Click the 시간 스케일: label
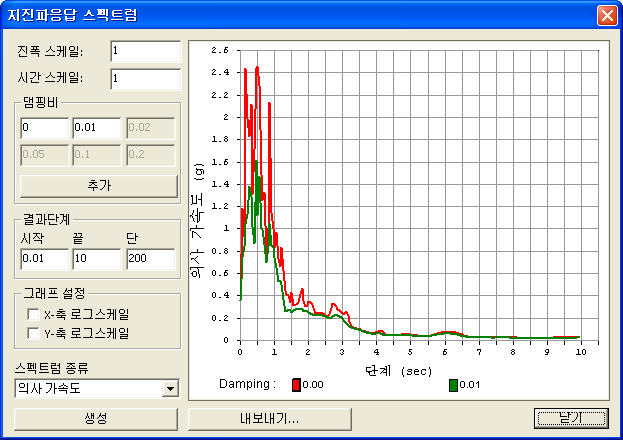The height and width of the screenshot is (440, 623). pos(50,78)
